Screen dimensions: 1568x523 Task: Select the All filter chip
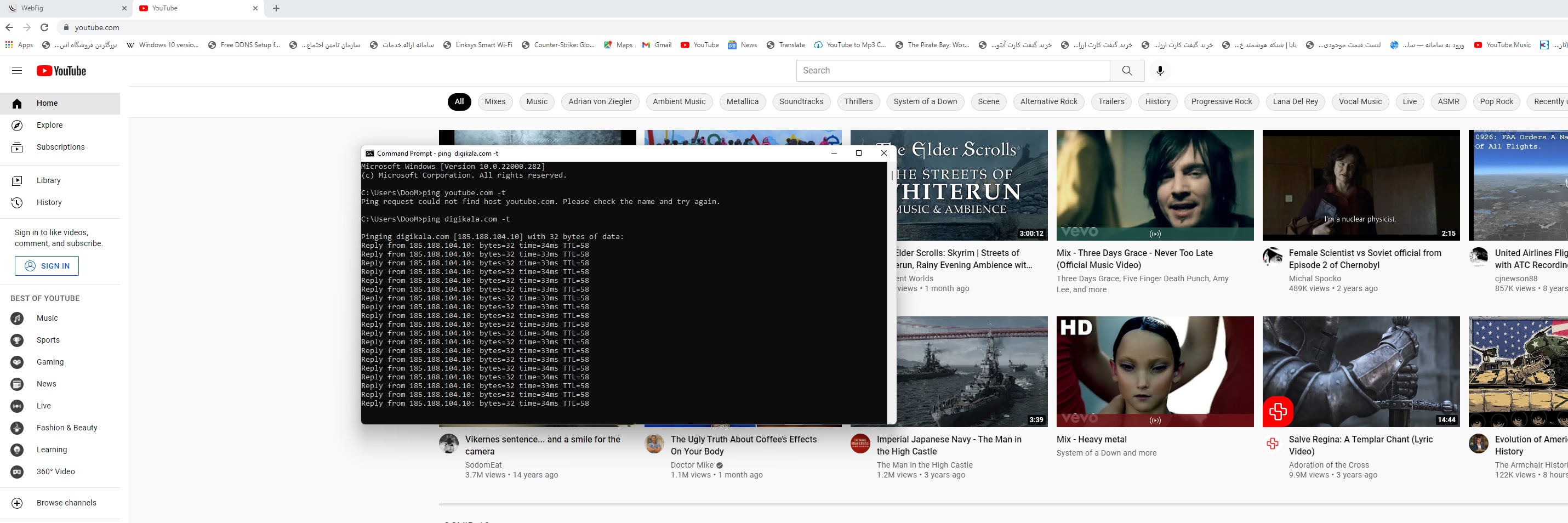tap(460, 101)
